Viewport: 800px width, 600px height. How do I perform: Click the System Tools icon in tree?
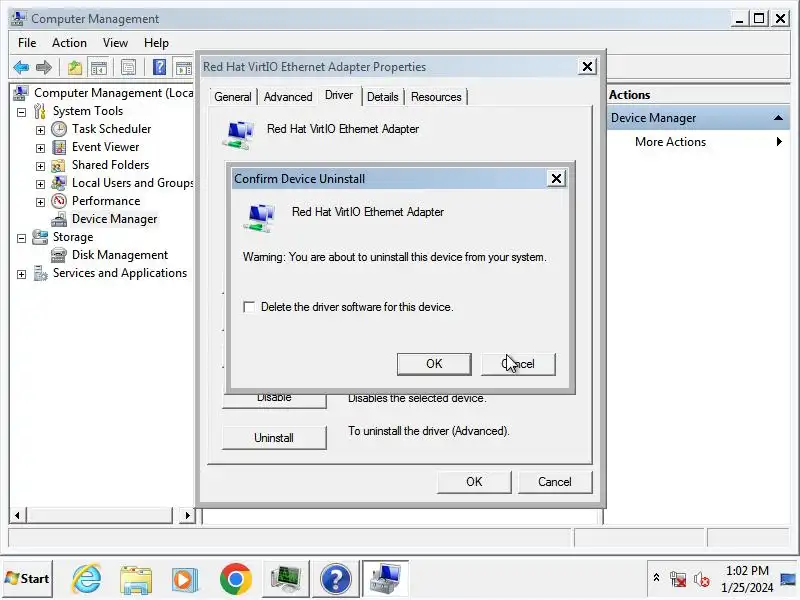point(40,111)
